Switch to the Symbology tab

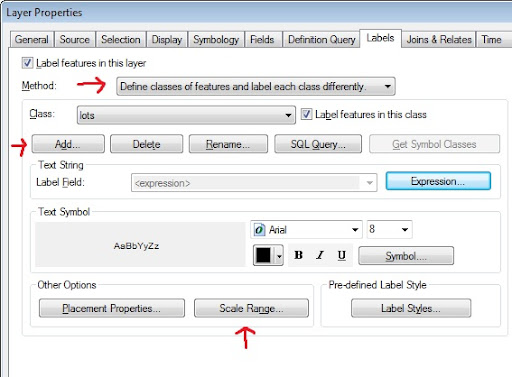(x=216, y=40)
